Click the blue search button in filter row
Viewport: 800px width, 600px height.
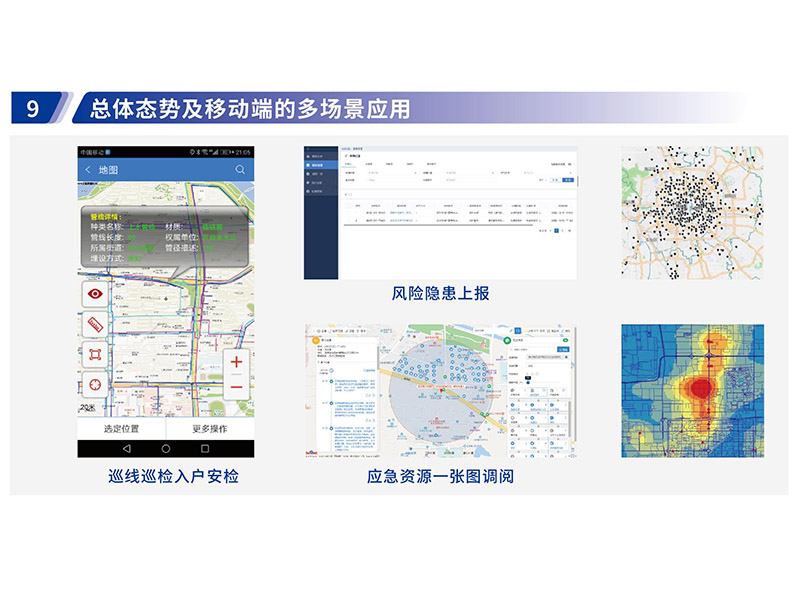[x=567, y=180]
